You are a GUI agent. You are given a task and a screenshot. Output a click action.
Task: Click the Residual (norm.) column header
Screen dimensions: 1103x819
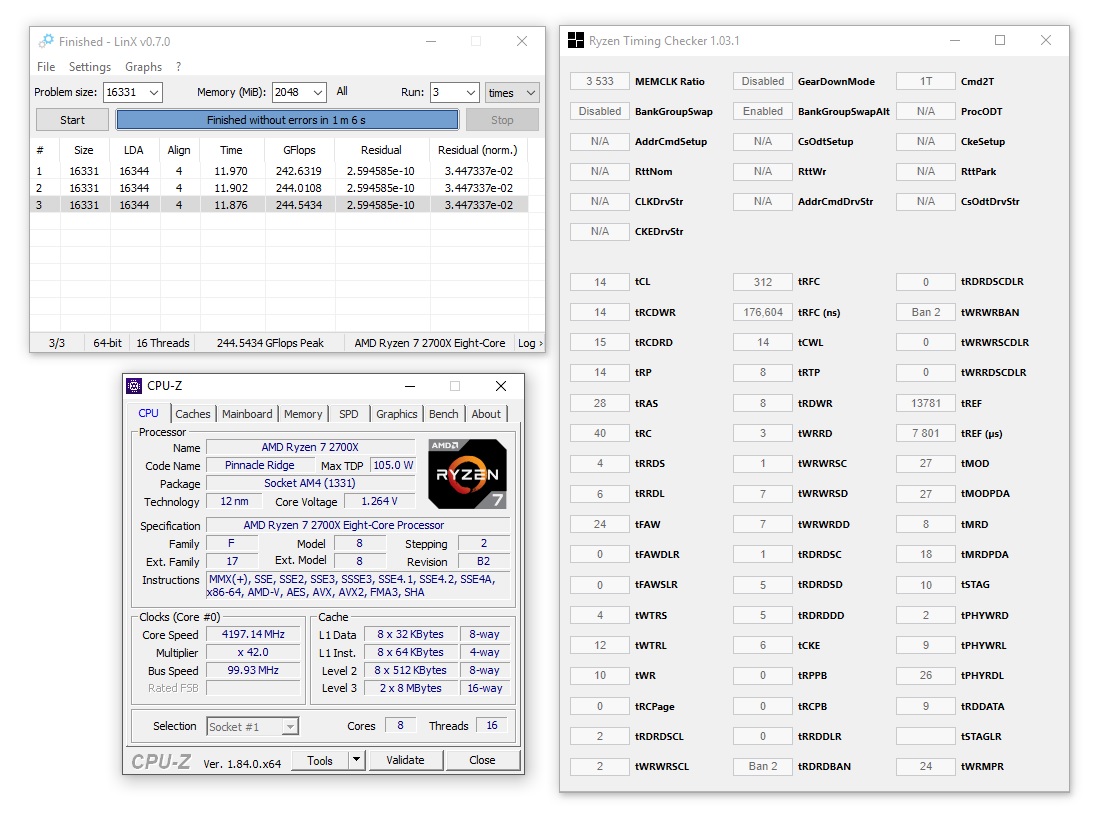[x=478, y=150]
